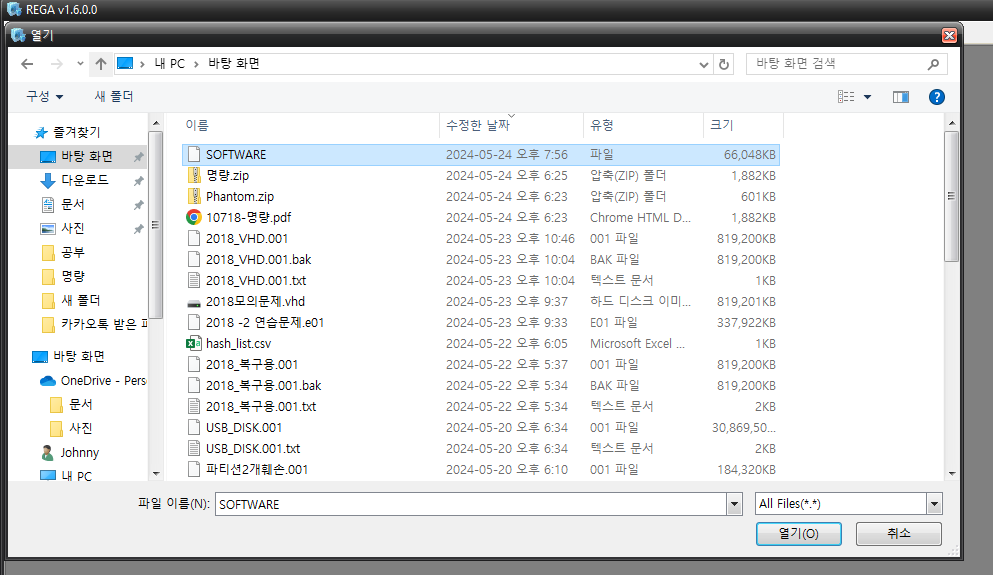Screen dimensions: 993x575
Task: Select the Phantom.zip archive icon
Action: 194,196
